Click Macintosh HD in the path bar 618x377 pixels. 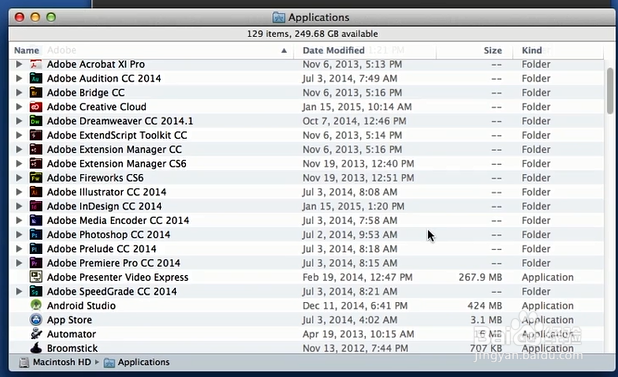tap(62, 362)
